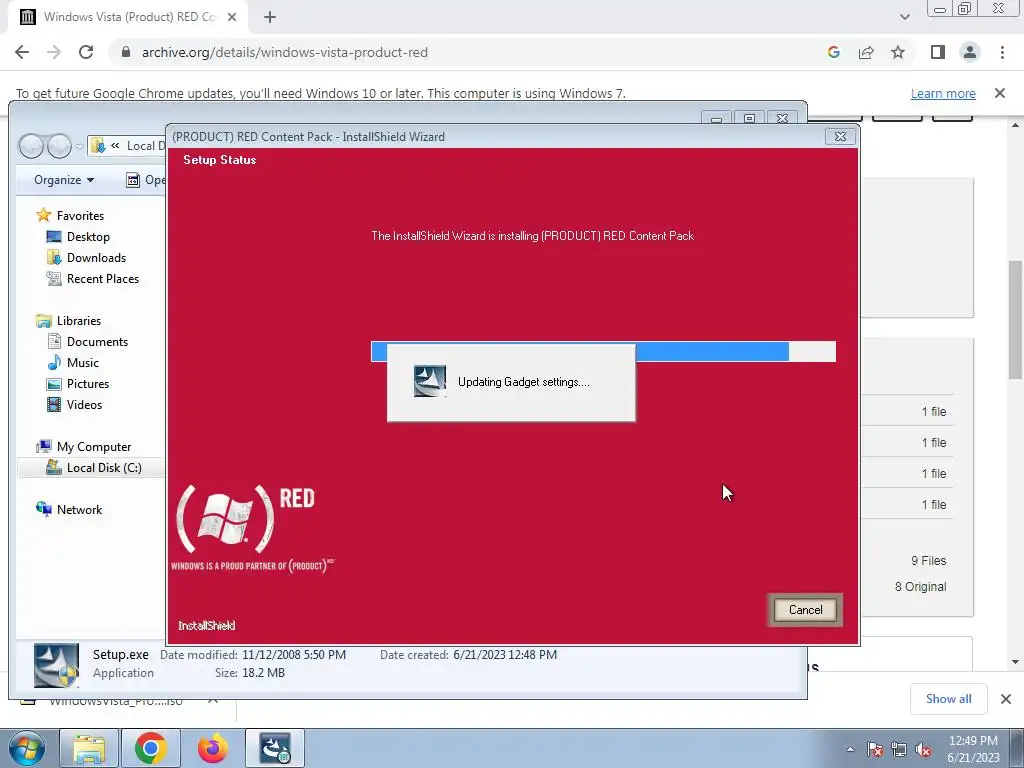This screenshot has height=768, width=1024.
Task: Go back in Chrome
Action: pyautogui.click(x=22, y=52)
